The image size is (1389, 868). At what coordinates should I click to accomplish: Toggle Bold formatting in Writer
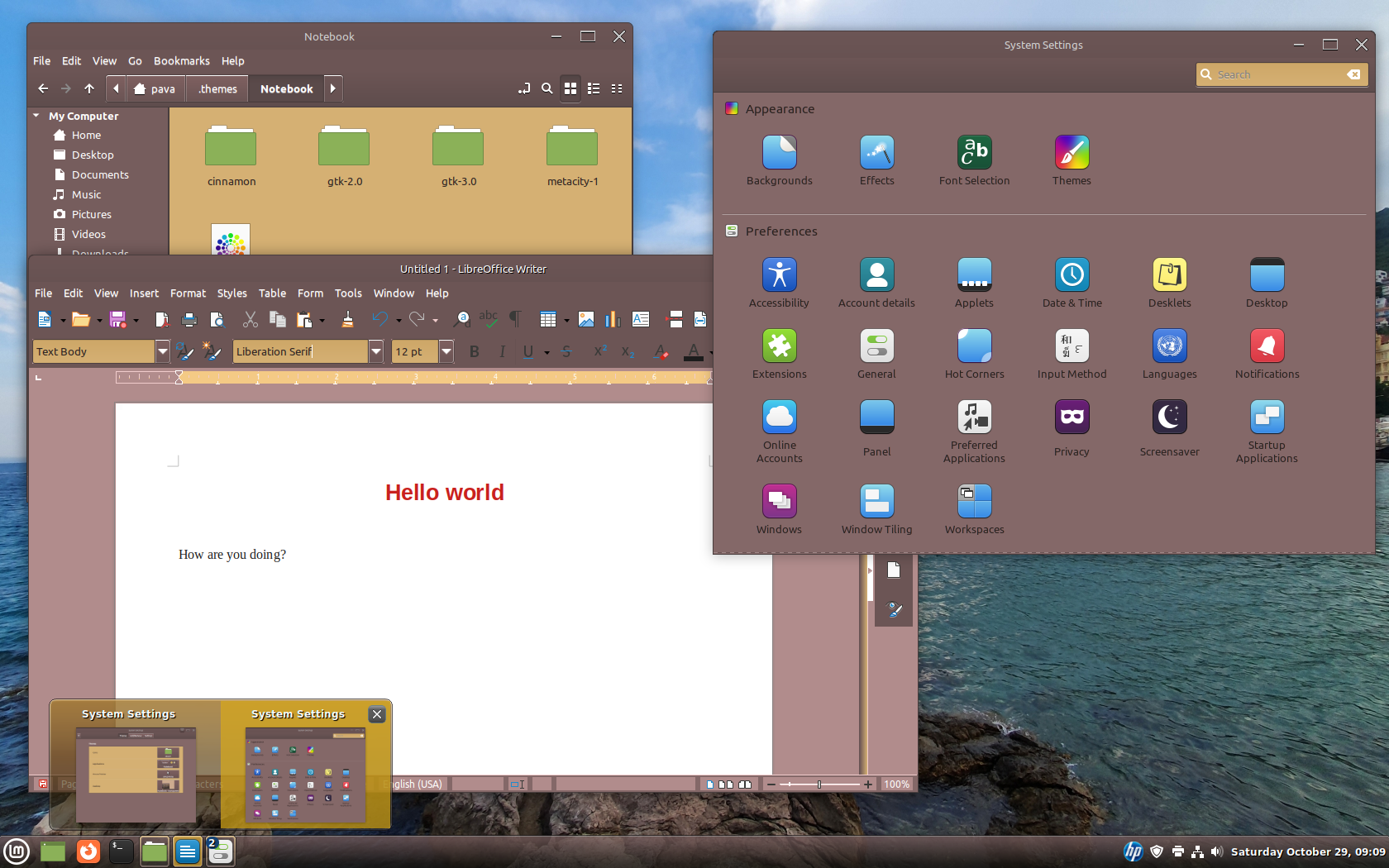[x=475, y=352]
